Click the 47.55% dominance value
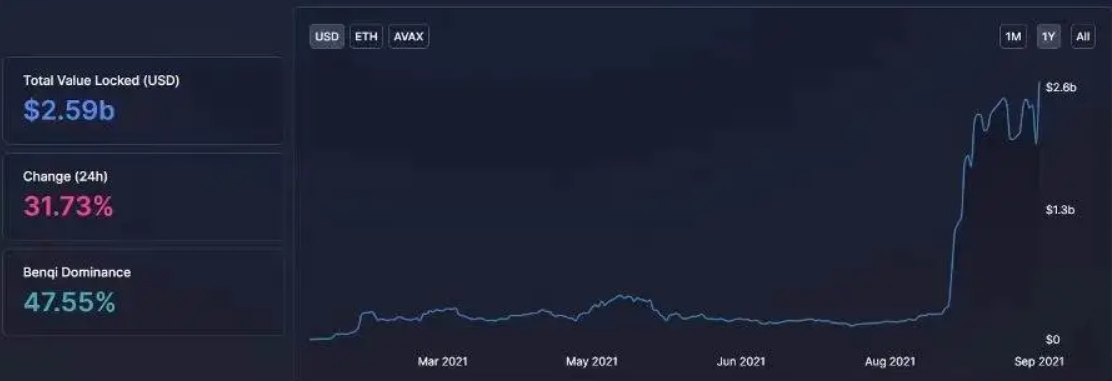 [x=70, y=303]
